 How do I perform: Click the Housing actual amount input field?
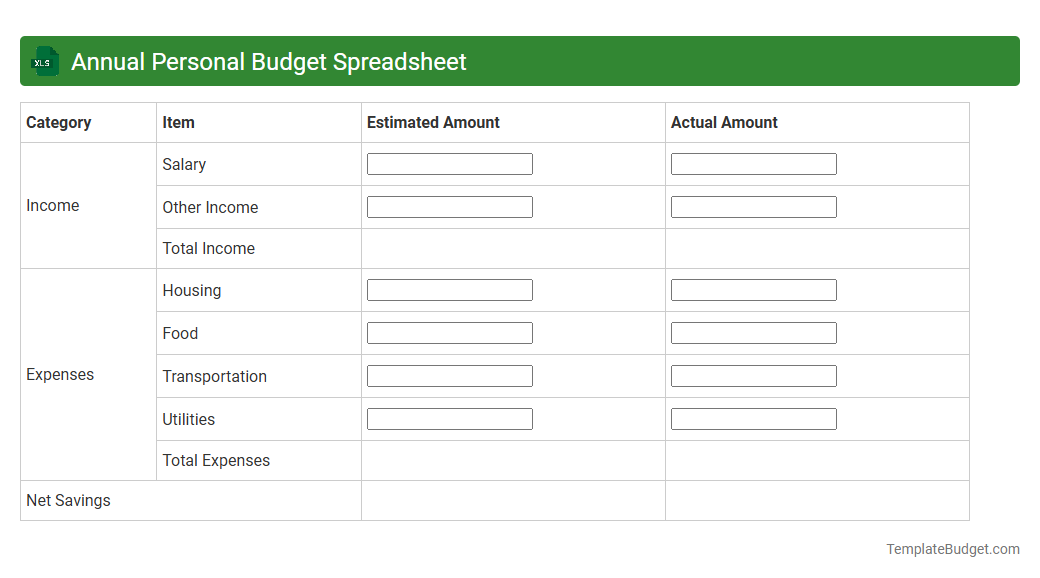coord(753,289)
